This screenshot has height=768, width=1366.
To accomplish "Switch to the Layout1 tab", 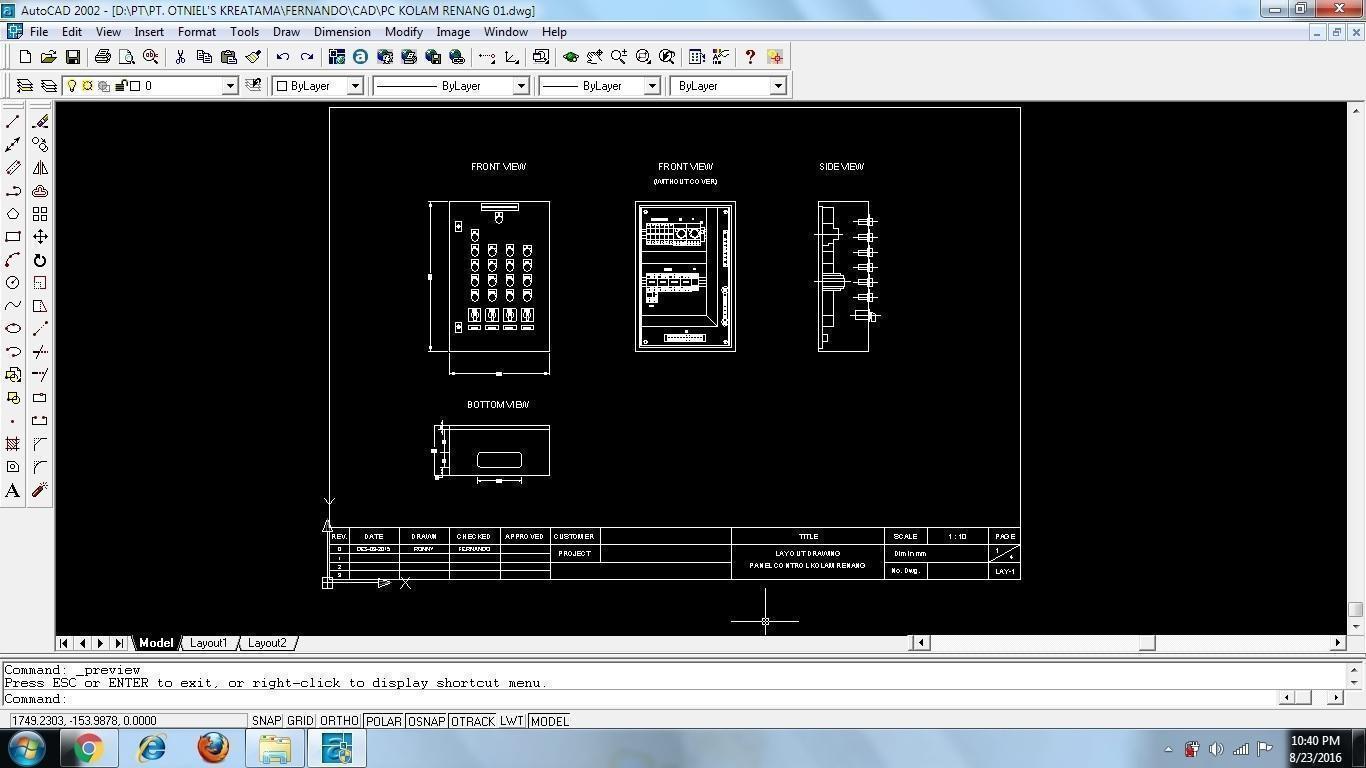I will point(209,643).
